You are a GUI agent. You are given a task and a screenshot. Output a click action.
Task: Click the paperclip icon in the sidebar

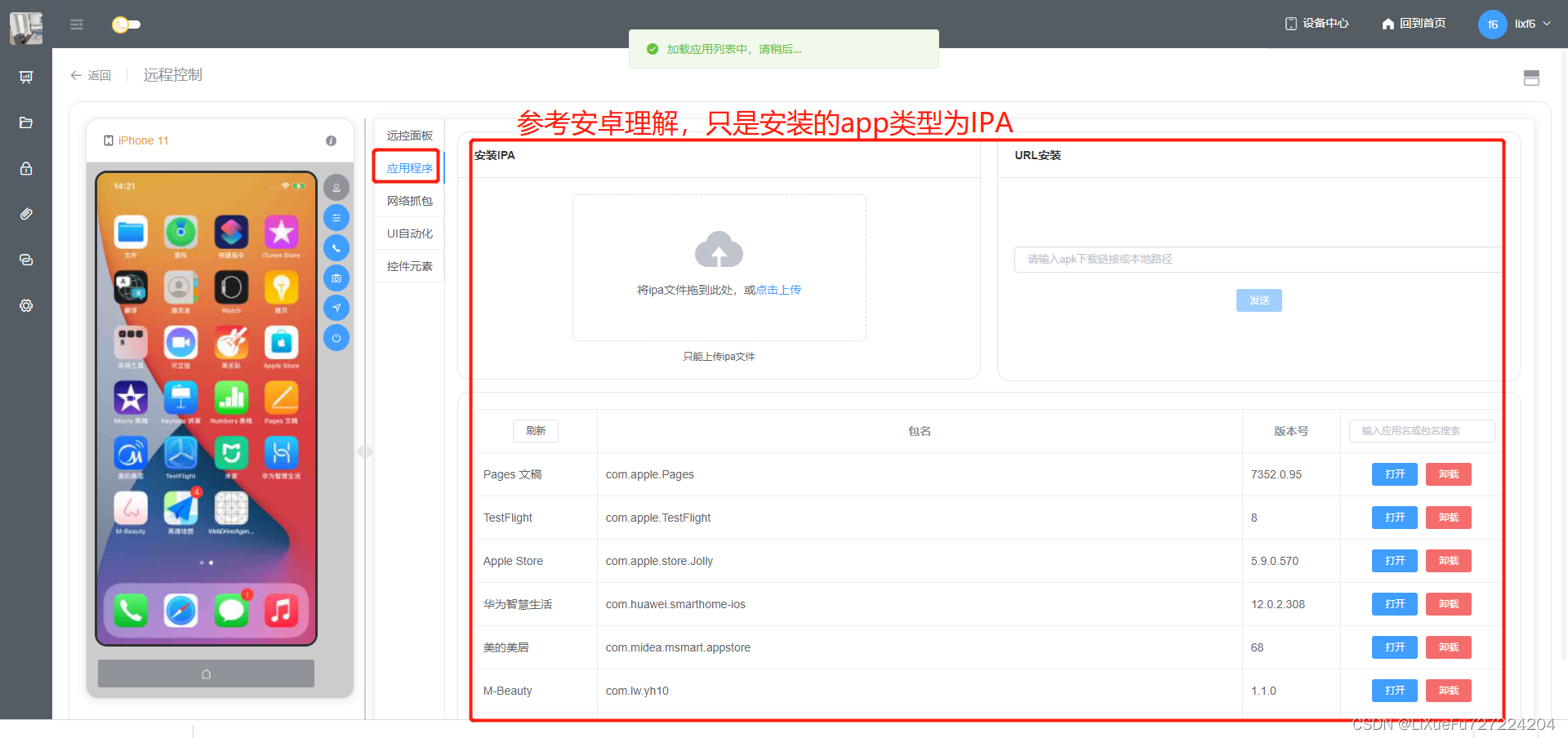click(26, 214)
